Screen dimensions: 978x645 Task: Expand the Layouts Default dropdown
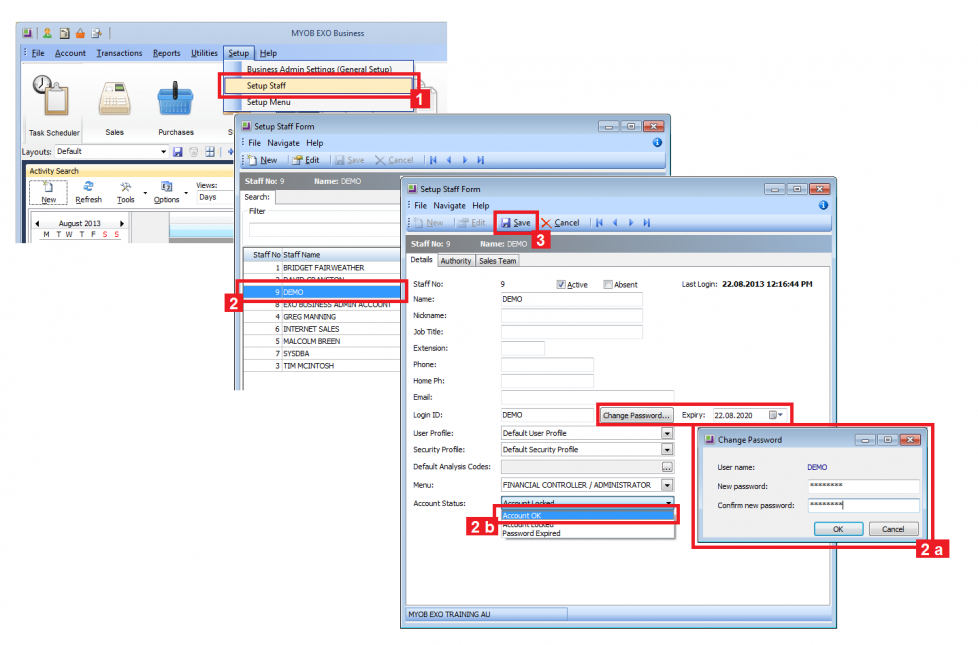point(163,152)
